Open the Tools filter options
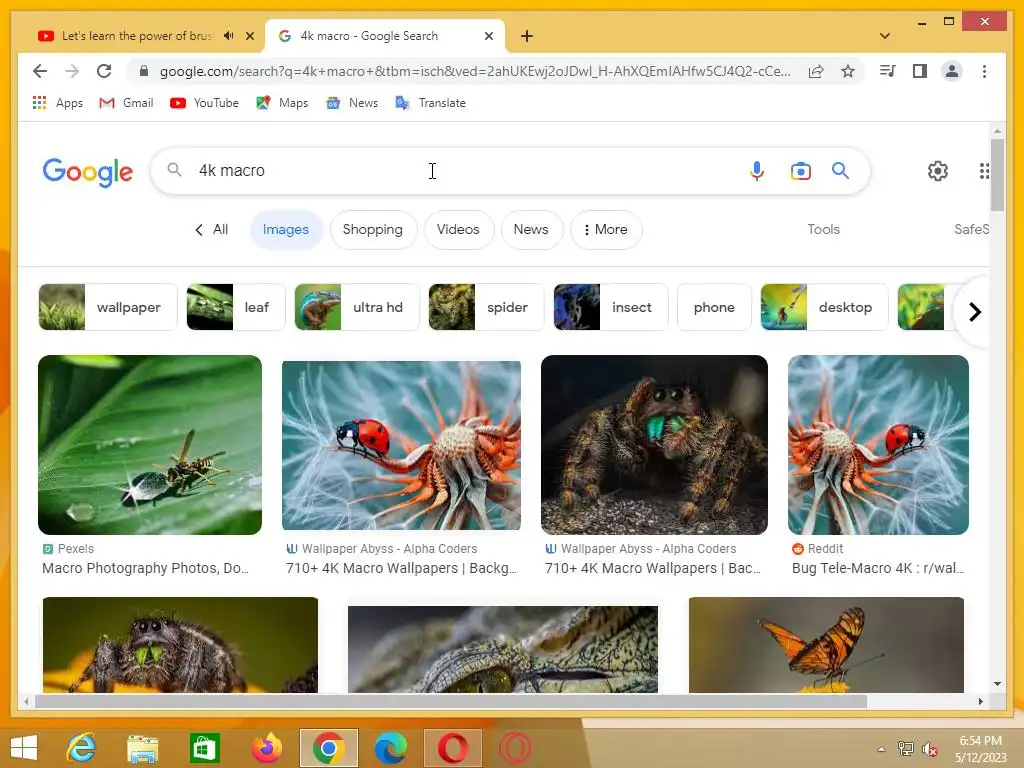1024x768 pixels. click(824, 229)
